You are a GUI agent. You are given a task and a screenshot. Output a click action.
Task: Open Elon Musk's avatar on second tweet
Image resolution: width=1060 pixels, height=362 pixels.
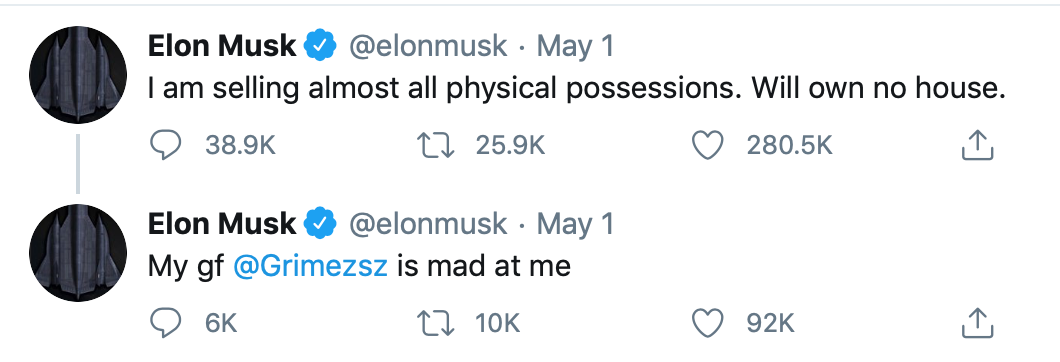pos(78,253)
